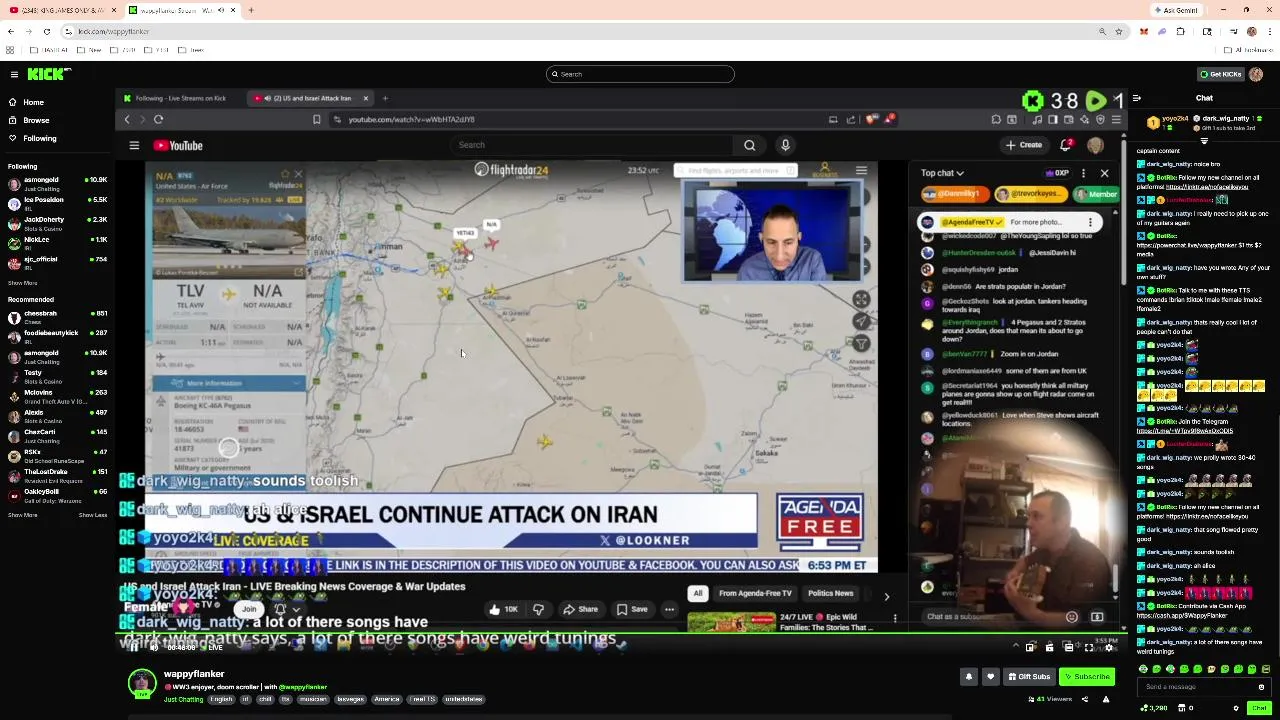
Task: Open Browse in Kick sidebar
Action: (x=36, y=120)
